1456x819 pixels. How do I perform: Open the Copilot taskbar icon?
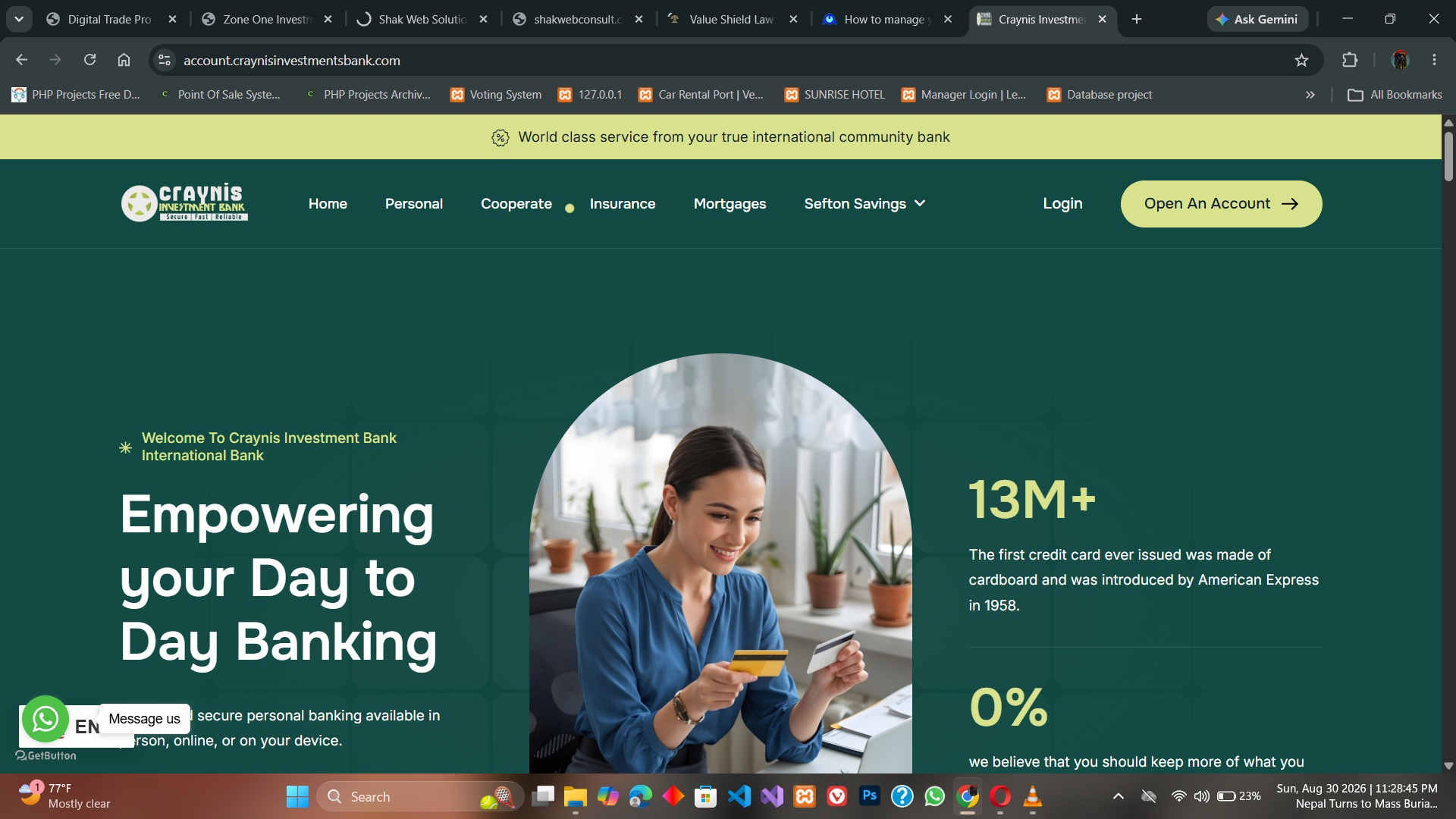point(608,796)
